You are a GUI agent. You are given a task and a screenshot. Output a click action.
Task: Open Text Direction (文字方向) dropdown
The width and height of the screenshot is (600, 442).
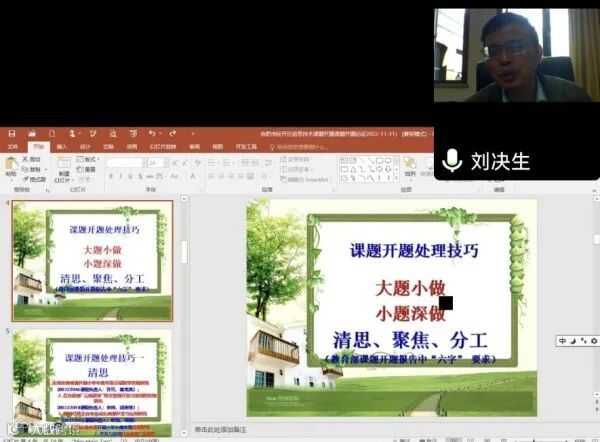[296, 159]
